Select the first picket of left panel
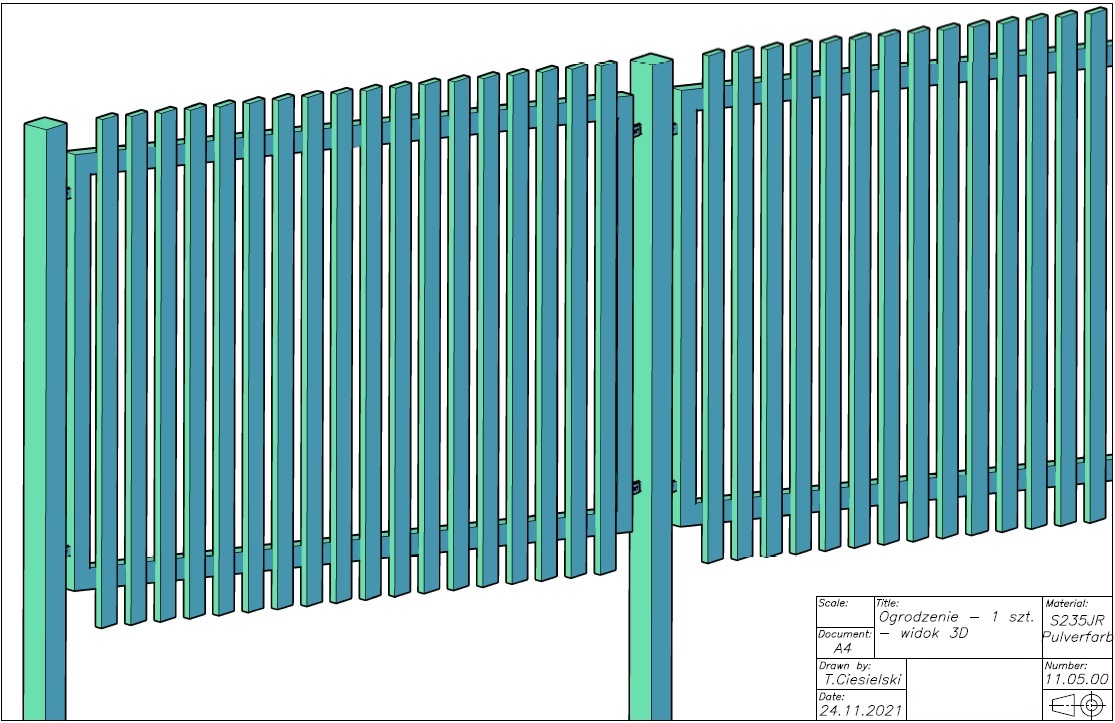The height and width of the screenshot is (723, 1115). click(107, 370)
